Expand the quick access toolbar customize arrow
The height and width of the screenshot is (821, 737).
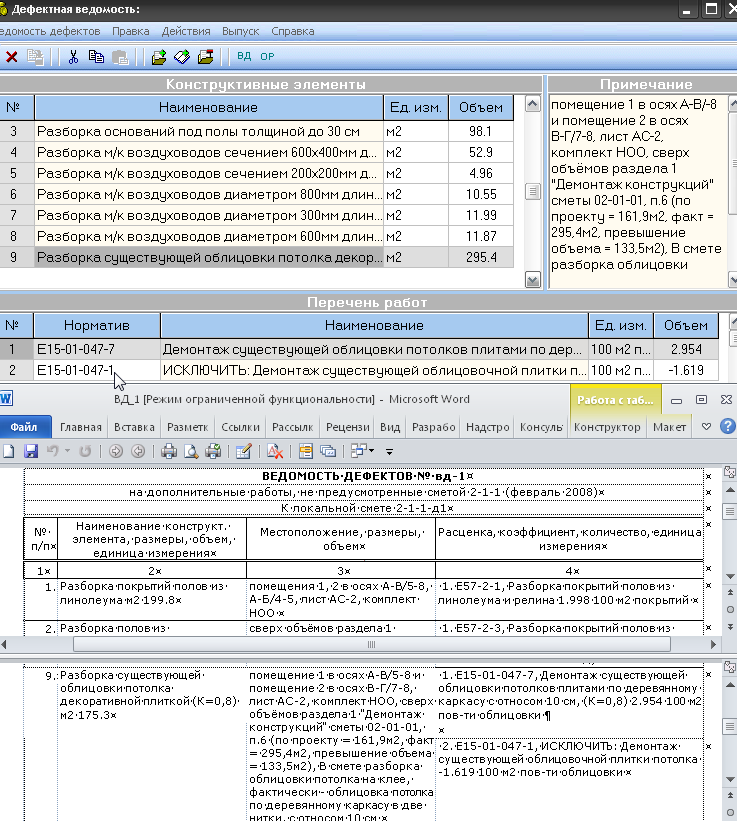[389, 452]
